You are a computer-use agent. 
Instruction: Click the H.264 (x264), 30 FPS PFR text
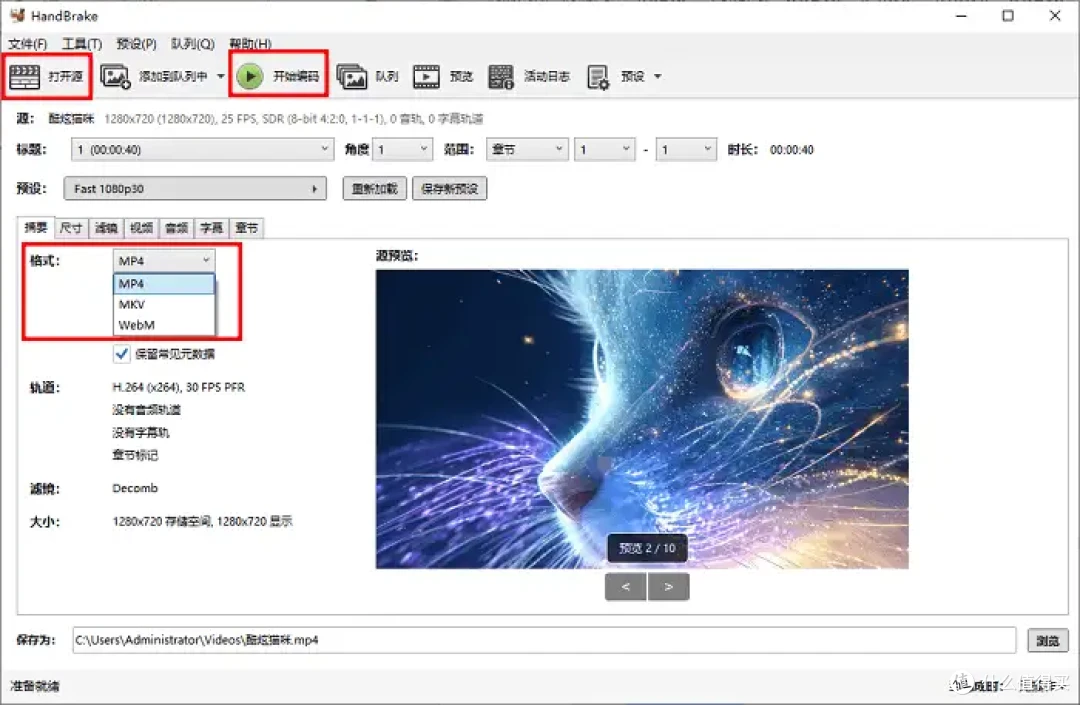(178, 387)
